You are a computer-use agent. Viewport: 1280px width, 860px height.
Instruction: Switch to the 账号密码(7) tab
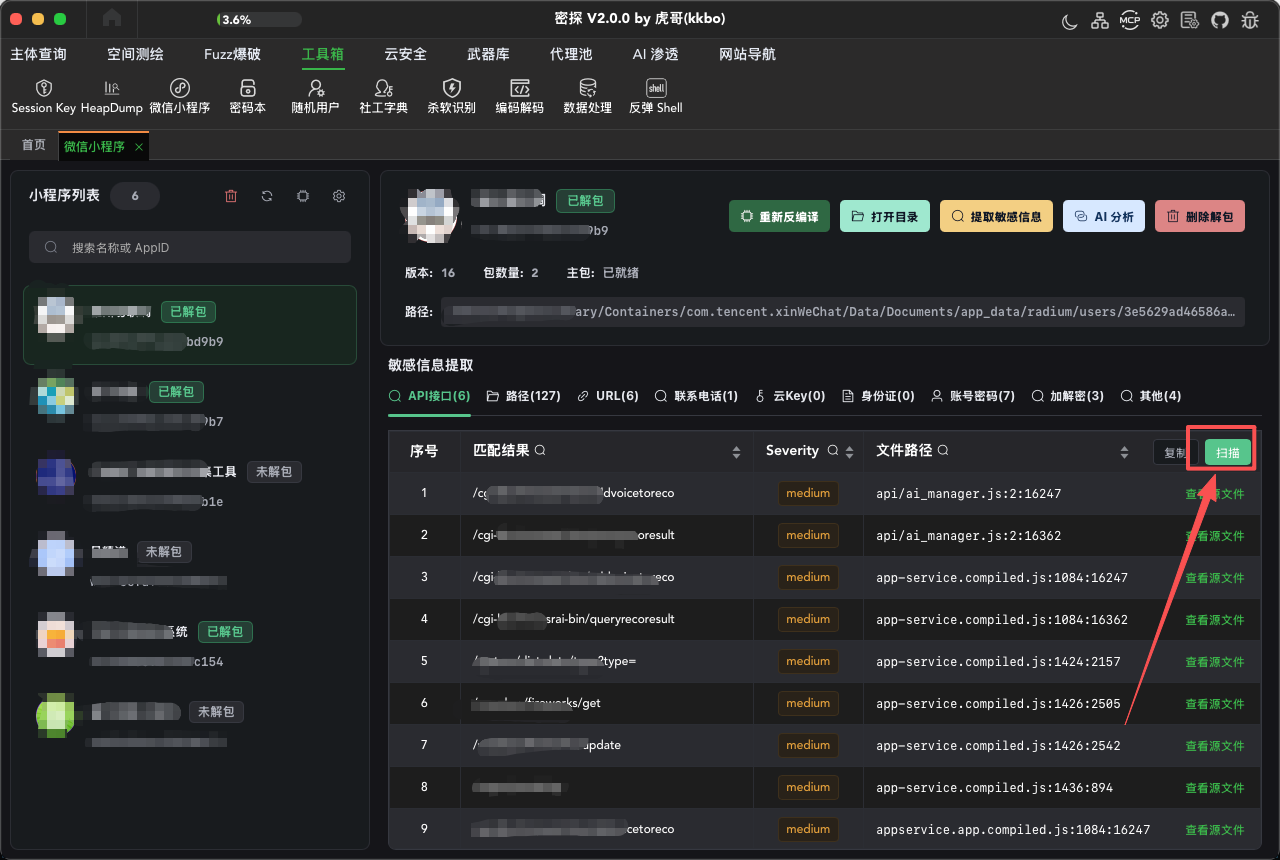973,396
